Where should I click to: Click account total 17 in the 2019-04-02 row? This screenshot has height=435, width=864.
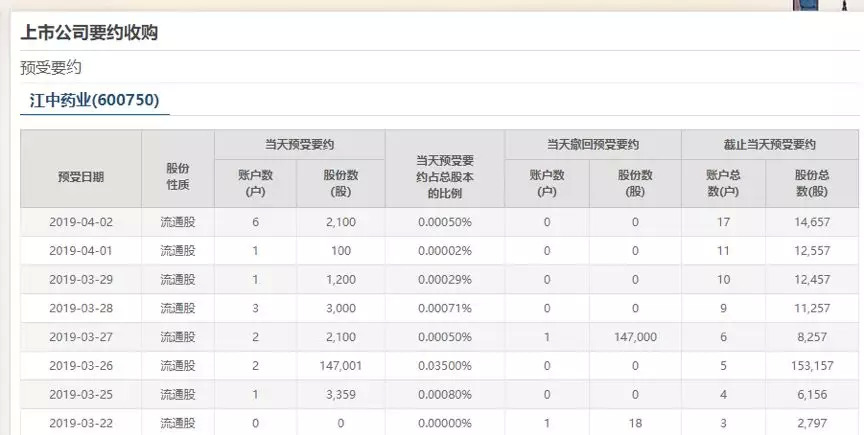(x=723, y=222)
